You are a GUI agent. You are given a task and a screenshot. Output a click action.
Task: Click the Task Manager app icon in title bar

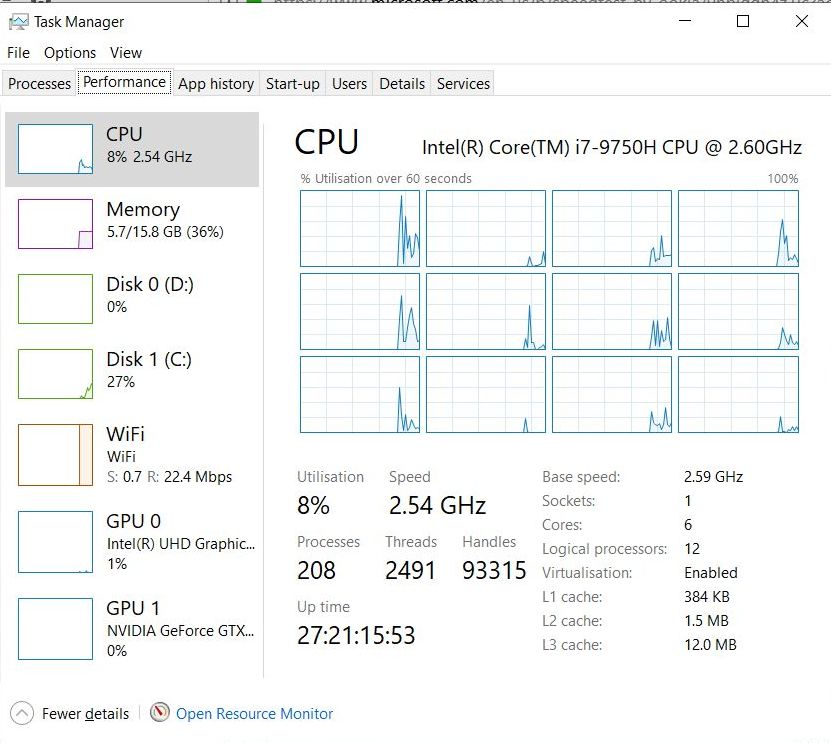click(x=17, y=21)
